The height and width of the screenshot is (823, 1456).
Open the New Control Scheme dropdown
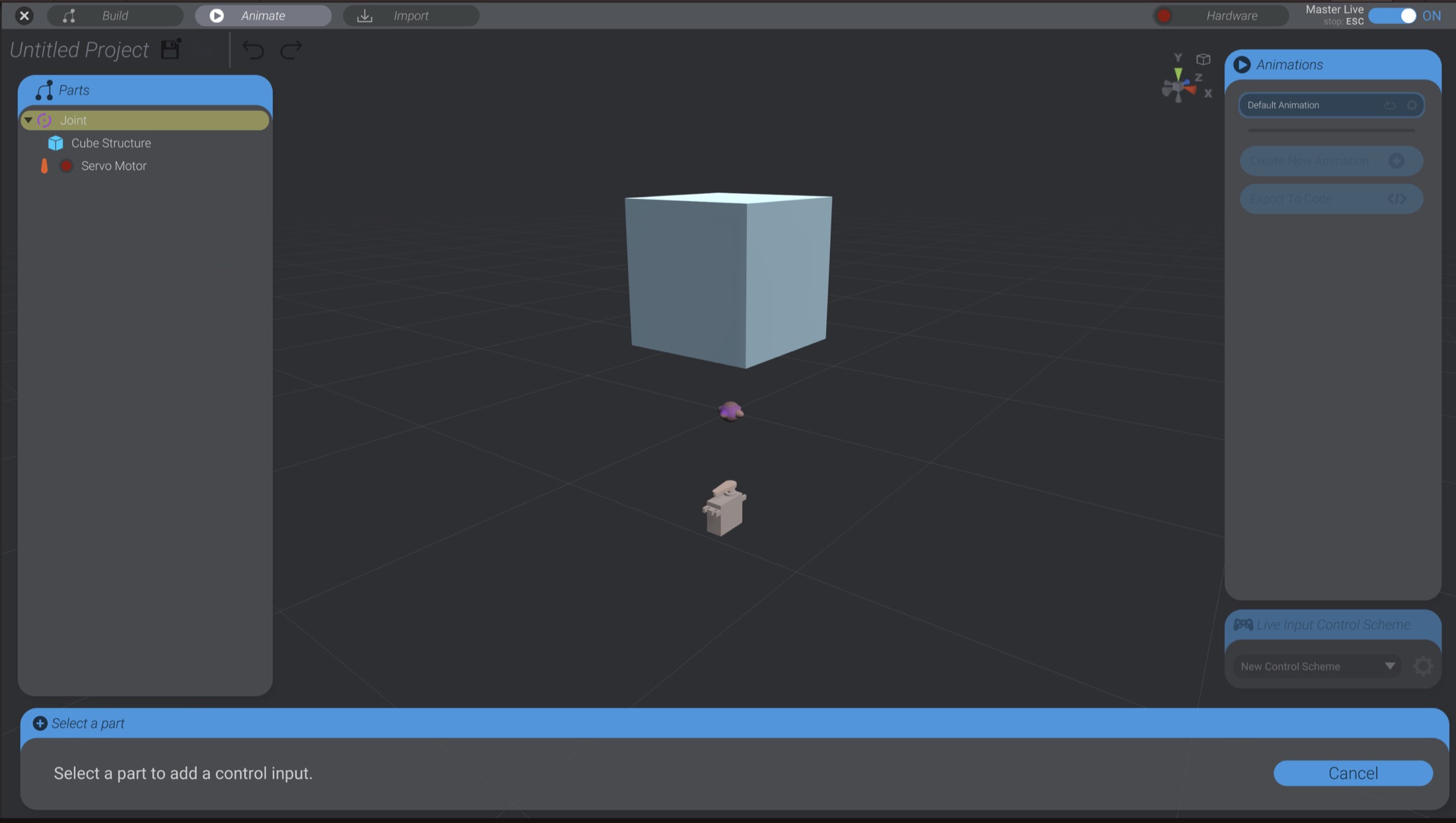1390,666
